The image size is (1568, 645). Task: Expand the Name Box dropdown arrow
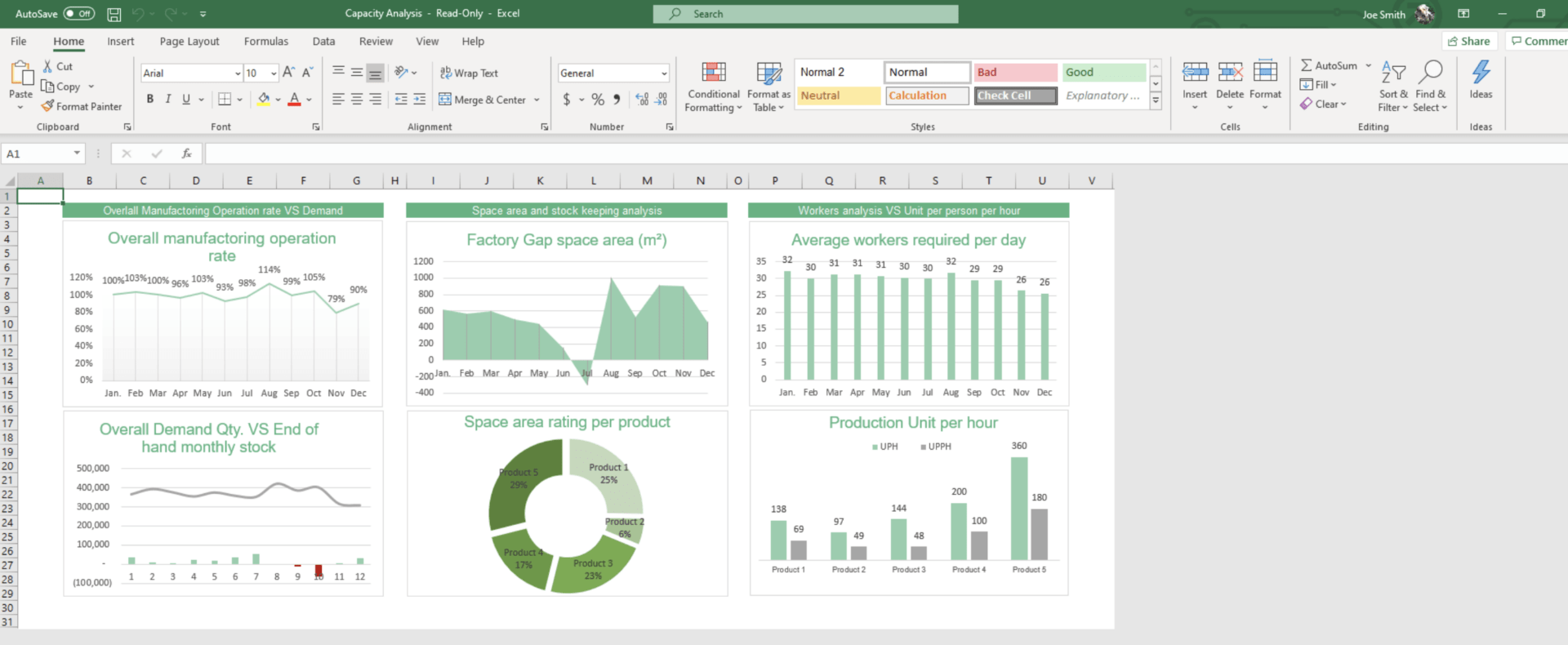[x=77, y=153]
